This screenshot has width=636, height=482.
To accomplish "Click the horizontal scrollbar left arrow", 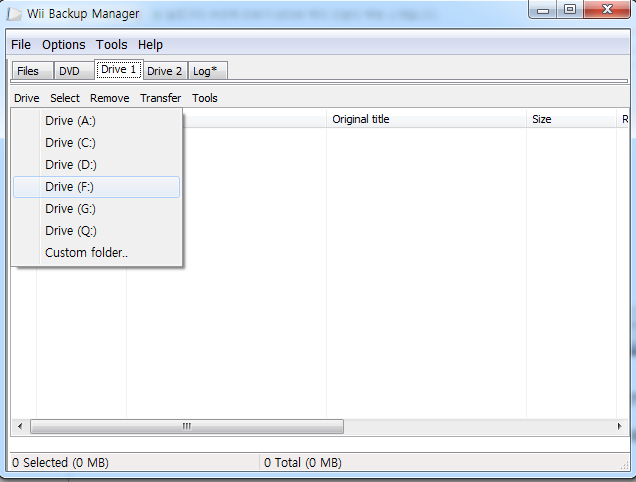I will (x=20, y=426).
